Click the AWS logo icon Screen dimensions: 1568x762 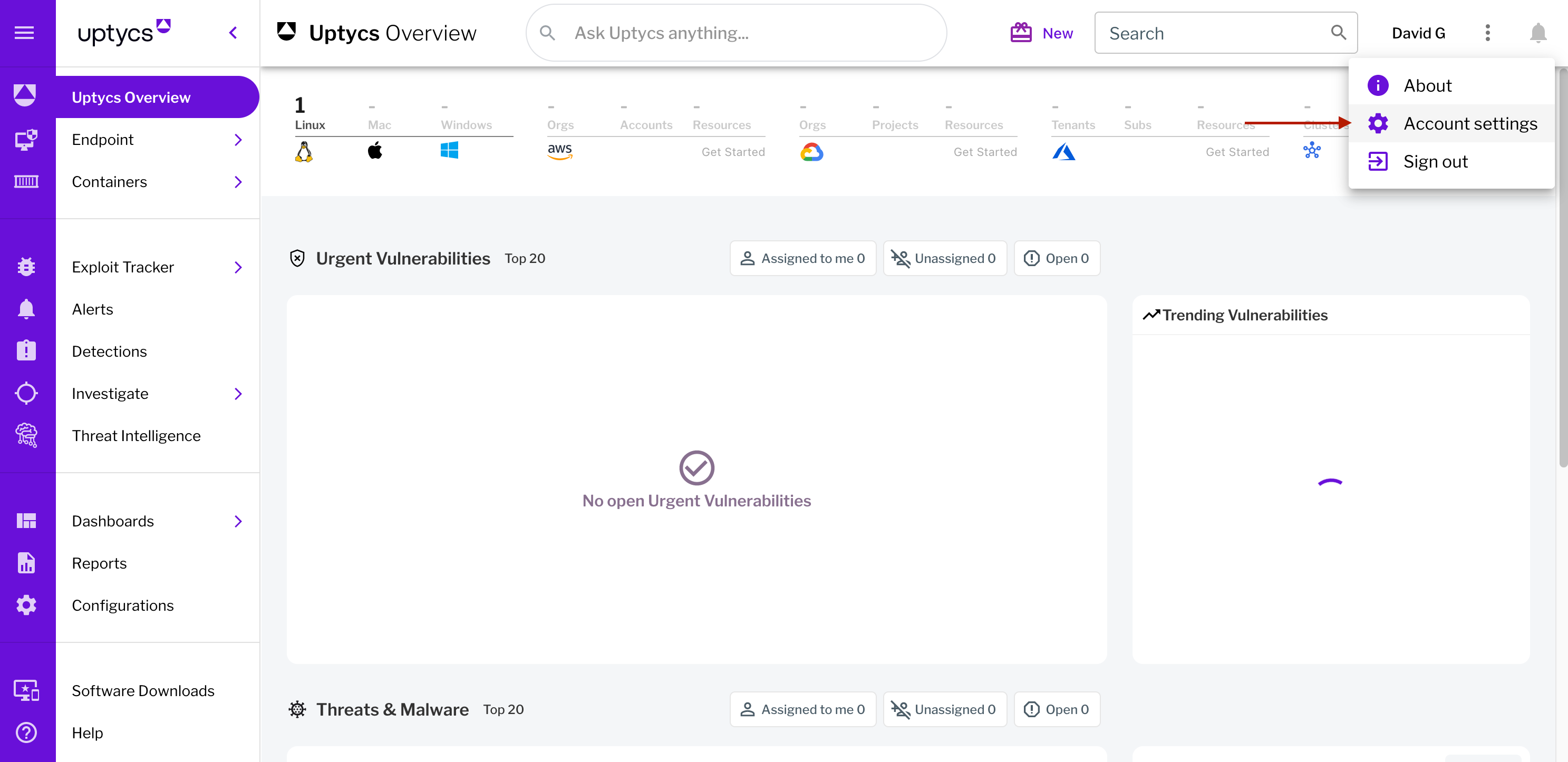coord(559,151)
